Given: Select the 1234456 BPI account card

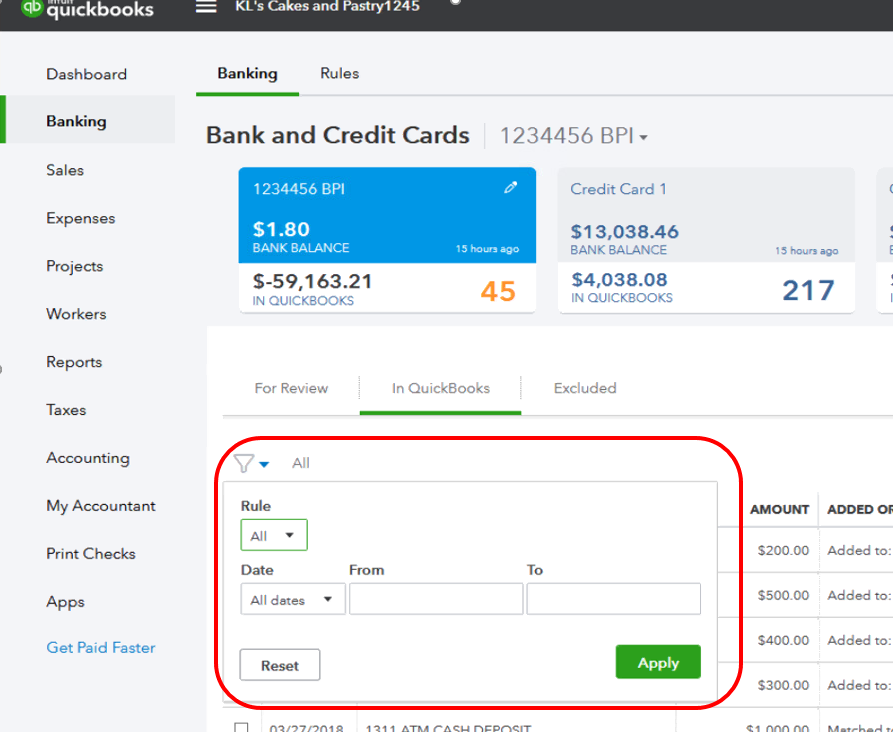Looking at the screenshot, I should coord(387,240).
